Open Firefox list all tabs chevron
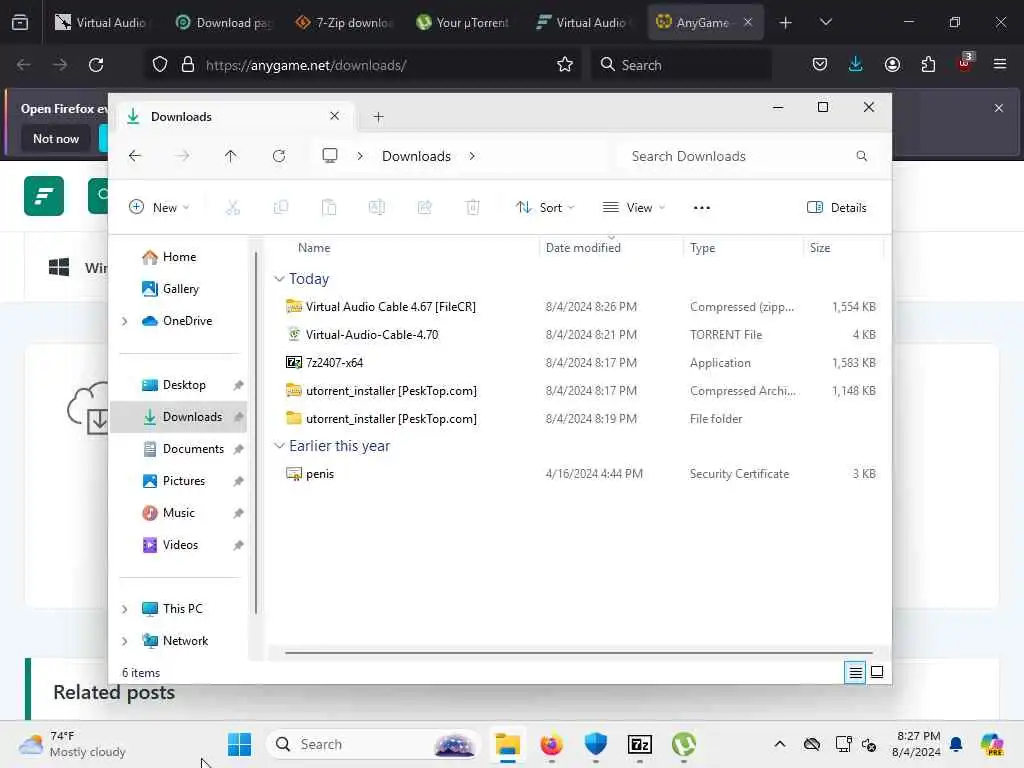 click(x=825, y=22)
